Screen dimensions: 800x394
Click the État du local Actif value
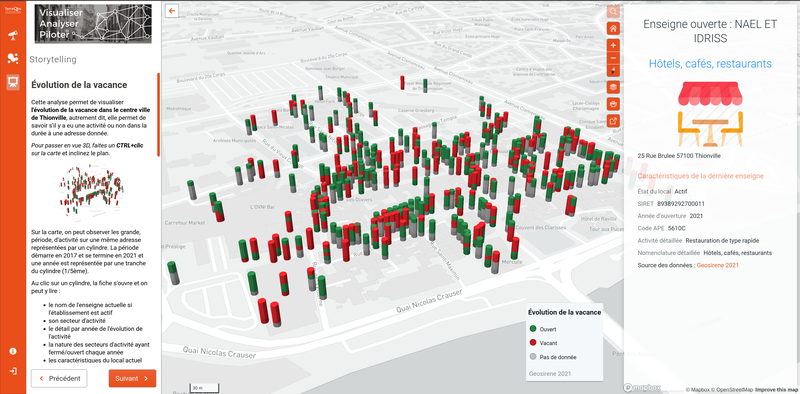(x=681, y=191)
